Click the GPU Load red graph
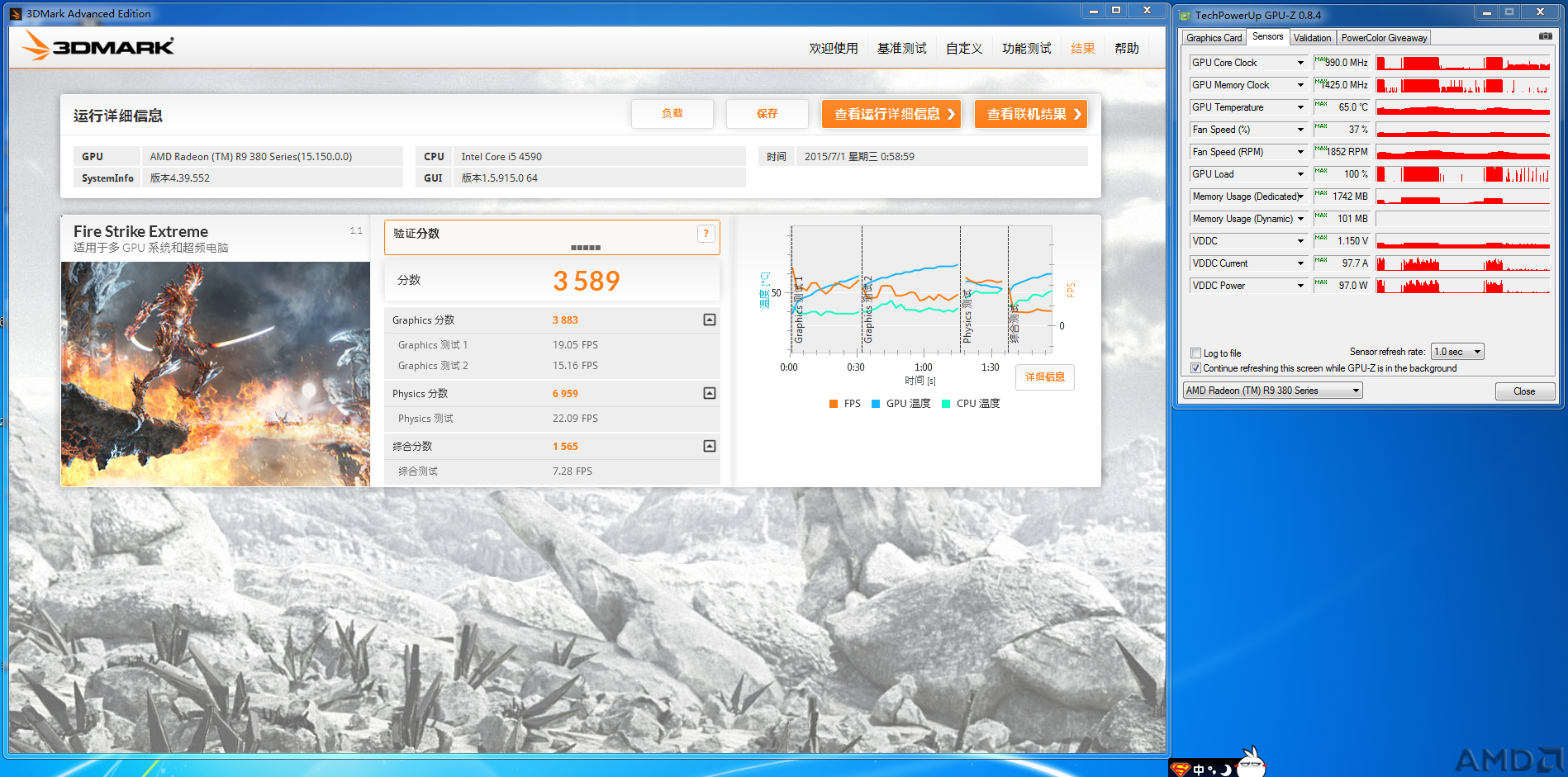Image resolution: width=1568 pixels, height=777 pixels. (1462, 174)
